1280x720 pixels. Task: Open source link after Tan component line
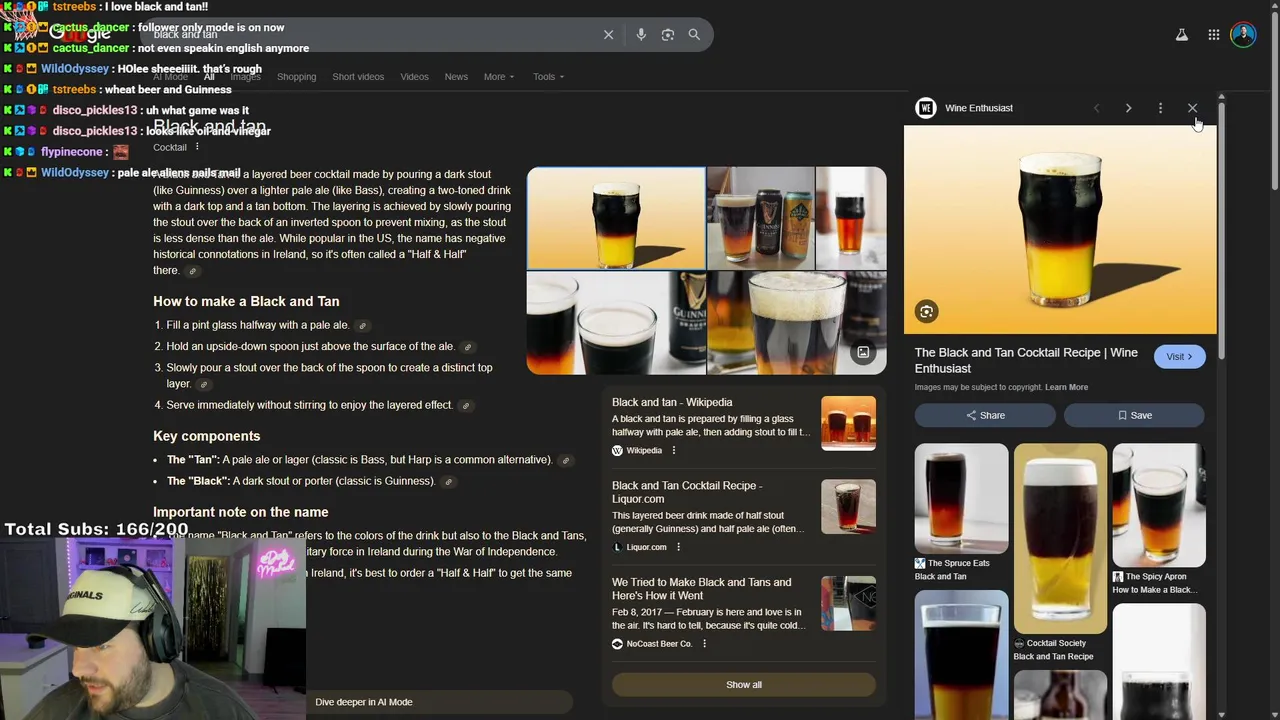tap(565, 461)
